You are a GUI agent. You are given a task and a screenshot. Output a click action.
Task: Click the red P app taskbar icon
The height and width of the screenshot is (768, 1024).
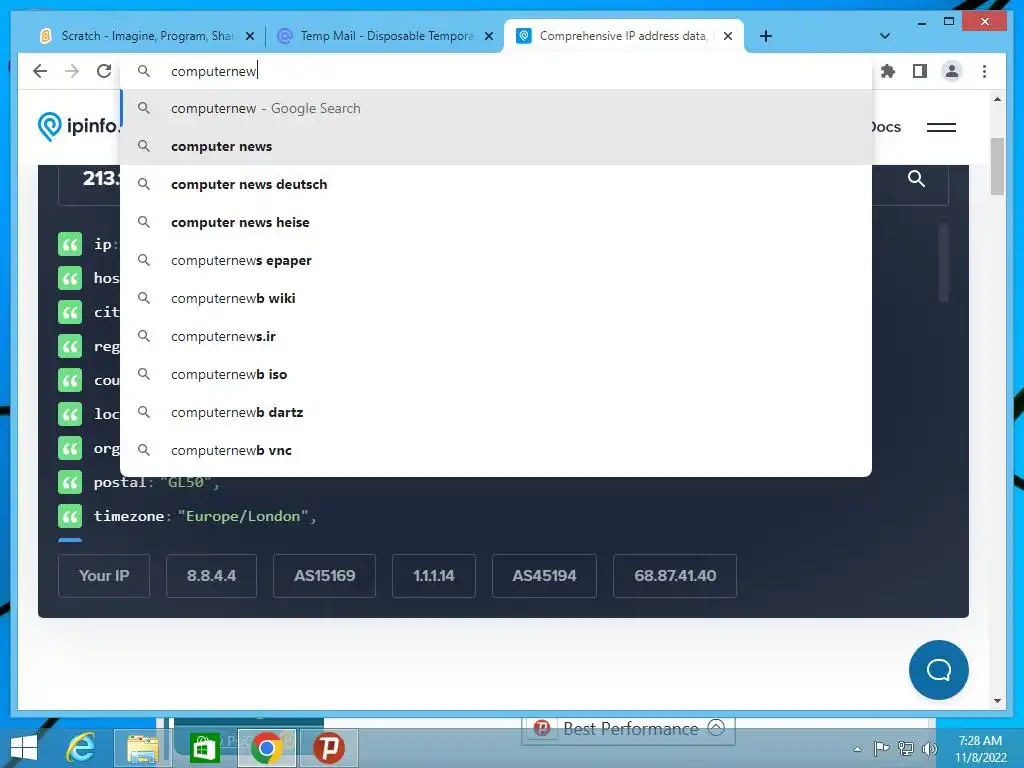click(328, 748)
